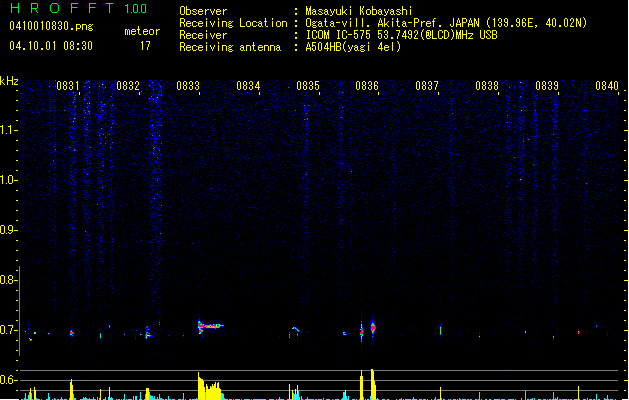Screen dimensions: 629x400
Task: Click time marker 0833
Action: pos(188,86)
